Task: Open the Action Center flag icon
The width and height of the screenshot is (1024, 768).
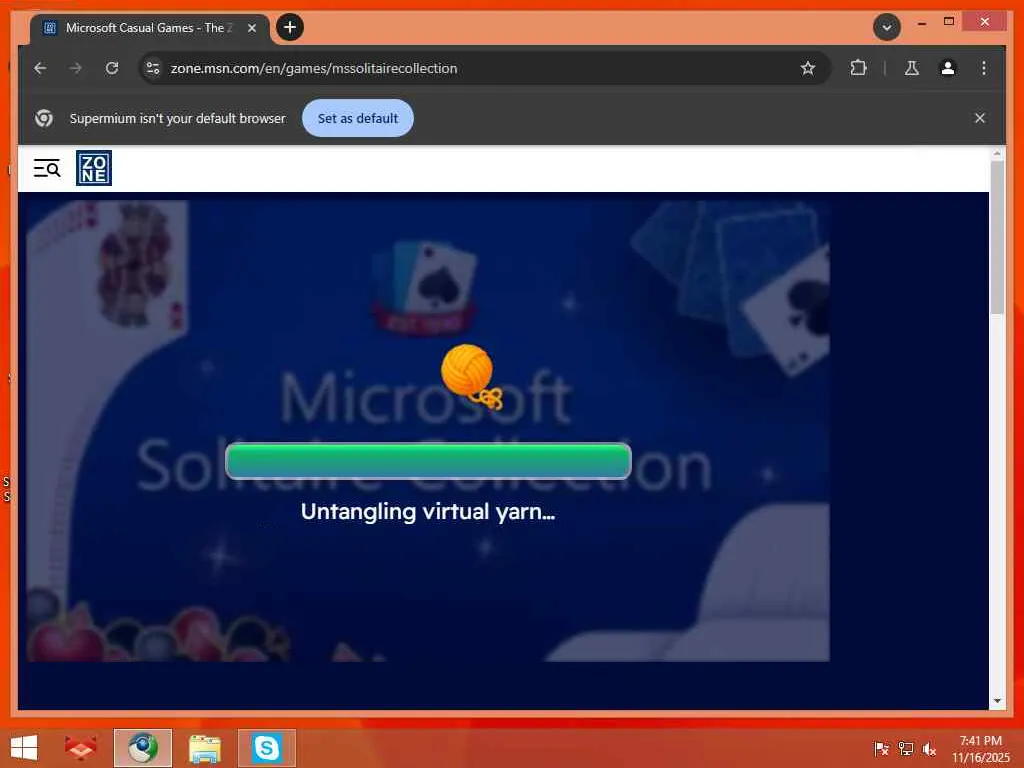Action: click(x=881, y=748)
